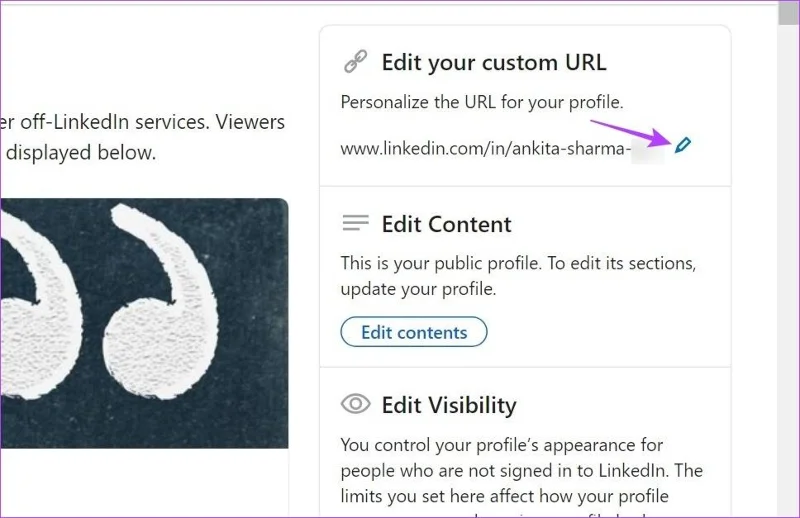Click the vertical scrollbar thumb at top
Viewport: 800px width, 518px height.
pos(789,12)
